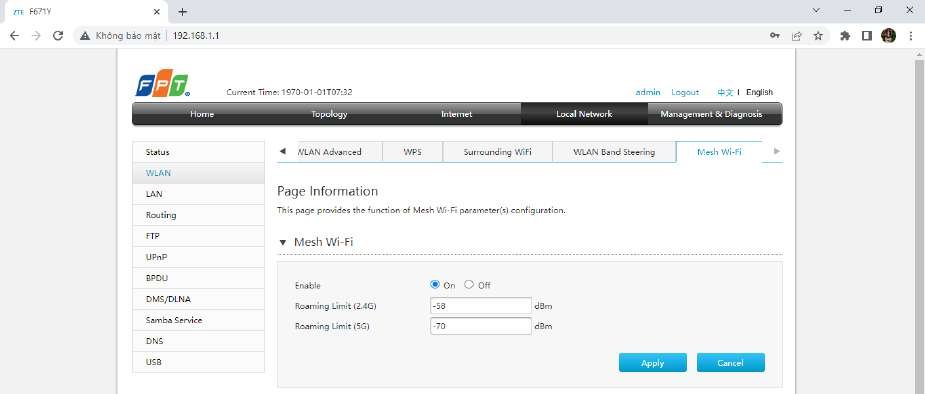Open Status in the sidebar

click(198, 152)
